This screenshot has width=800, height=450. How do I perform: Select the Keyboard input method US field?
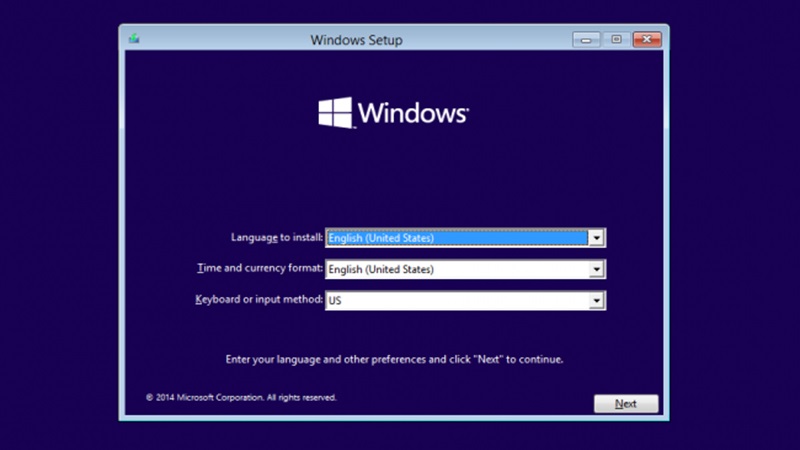click(x=465, y=301)
